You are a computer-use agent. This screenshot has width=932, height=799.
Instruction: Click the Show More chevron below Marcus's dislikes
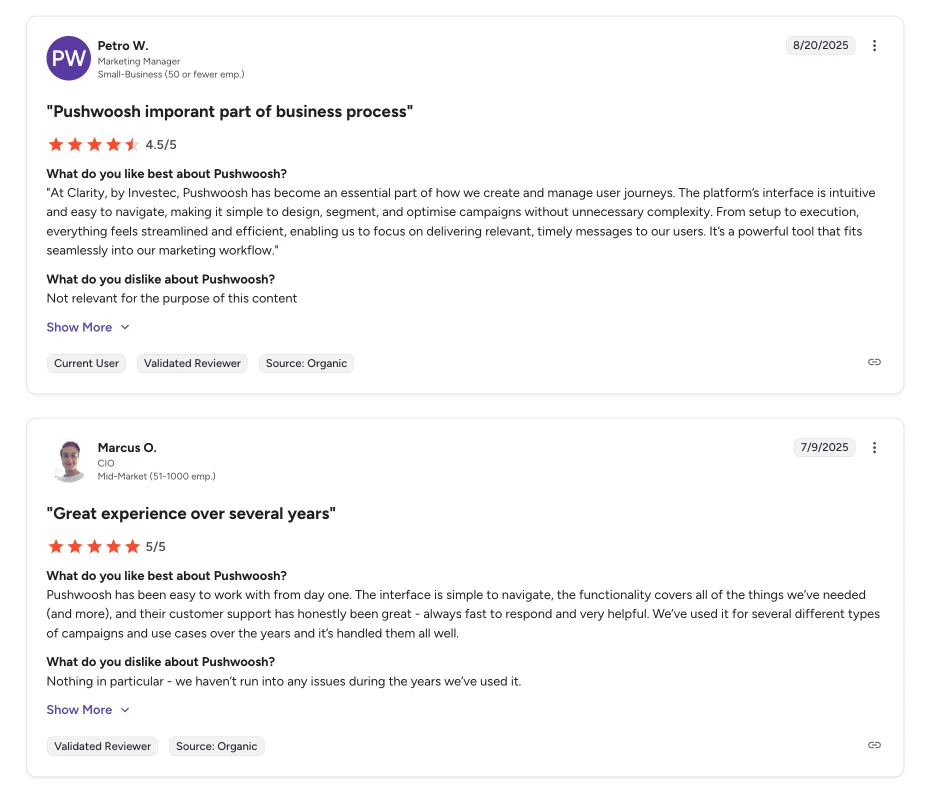(124, 710)
